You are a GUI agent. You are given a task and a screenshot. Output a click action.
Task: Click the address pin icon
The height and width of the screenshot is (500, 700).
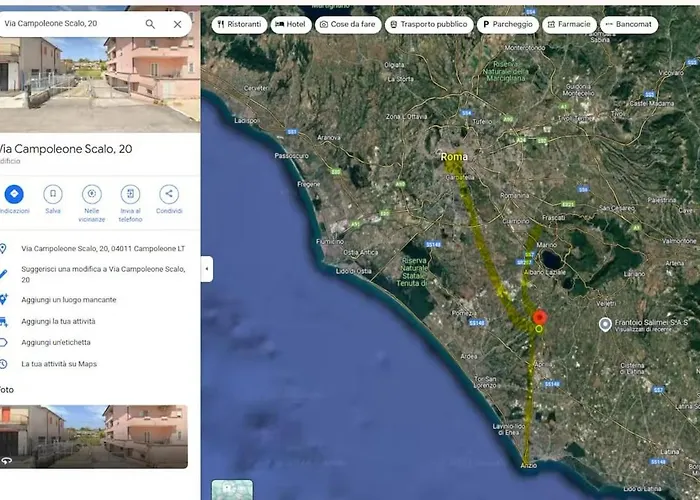point(3,249)
